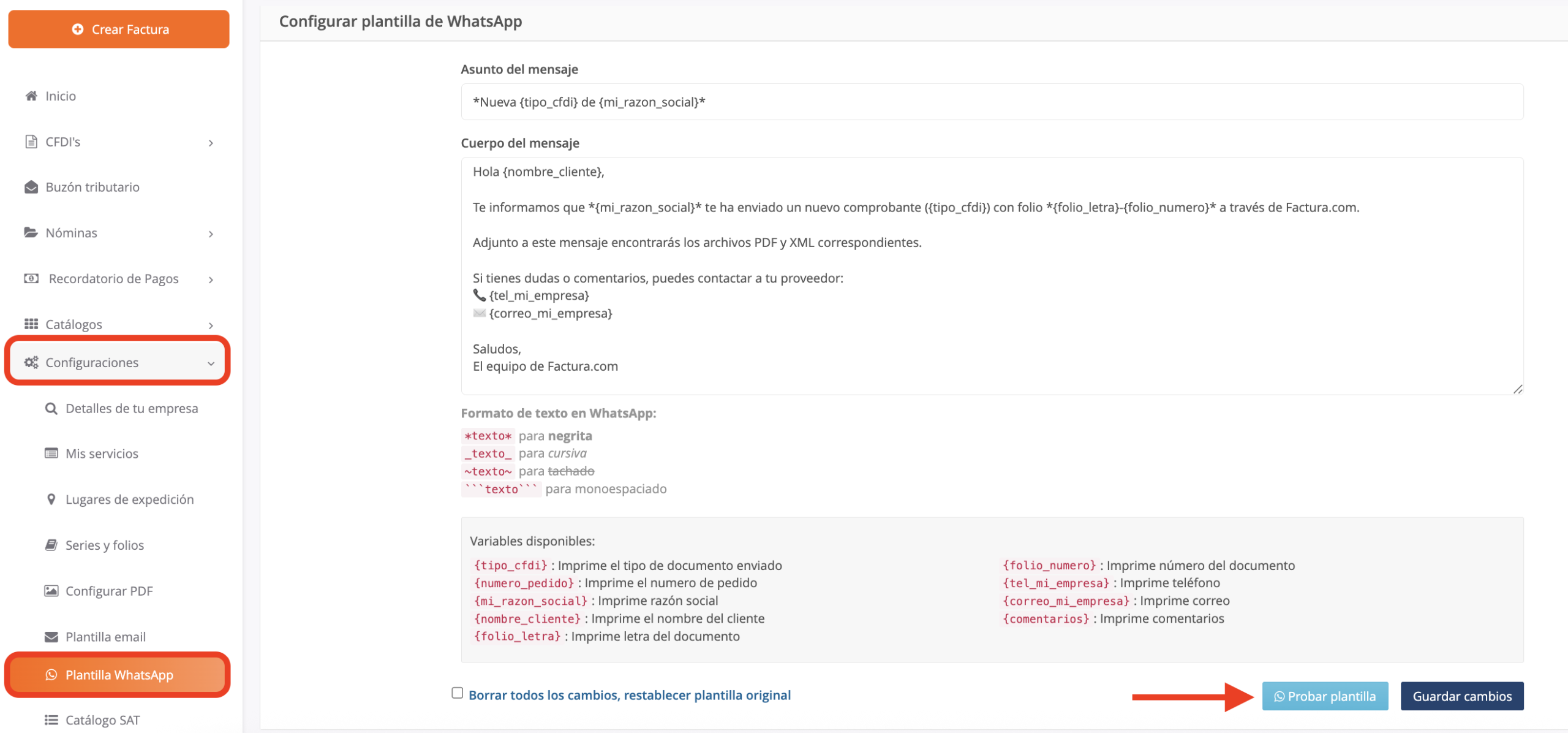Click the WhatsApp icon in Plantilla WhatsApp item

(x=51, y=675)
